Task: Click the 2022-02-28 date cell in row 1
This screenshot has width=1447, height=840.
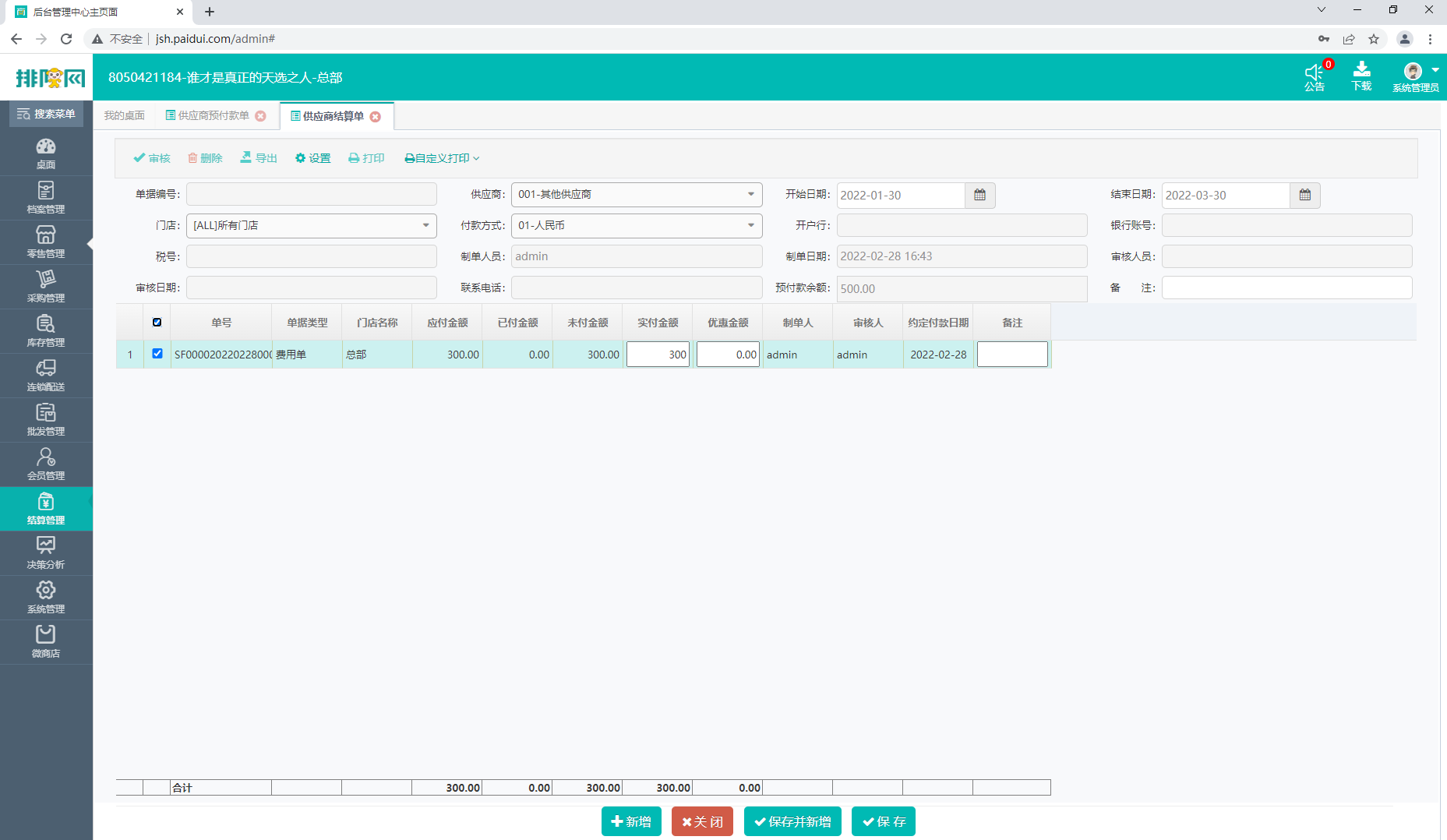Action: pos(938,355)
